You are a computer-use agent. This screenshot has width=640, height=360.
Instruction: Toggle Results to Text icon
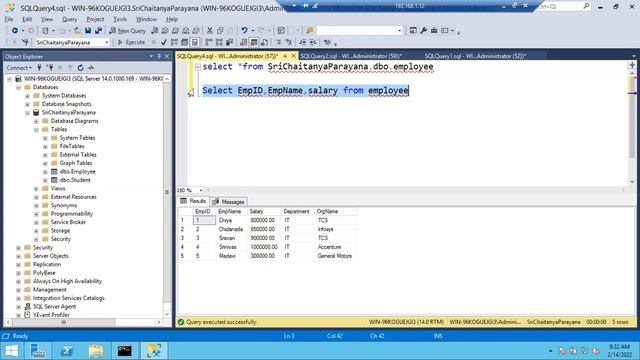(244, 42)
